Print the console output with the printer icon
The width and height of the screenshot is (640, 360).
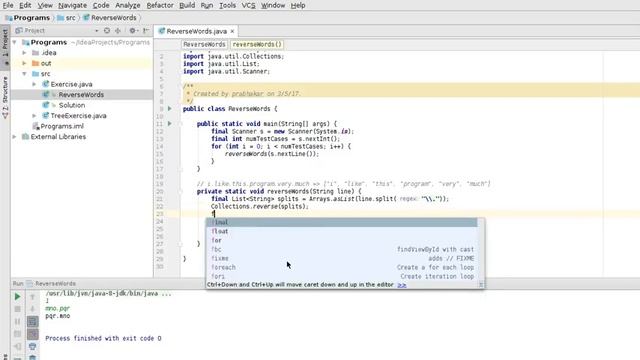33,347
